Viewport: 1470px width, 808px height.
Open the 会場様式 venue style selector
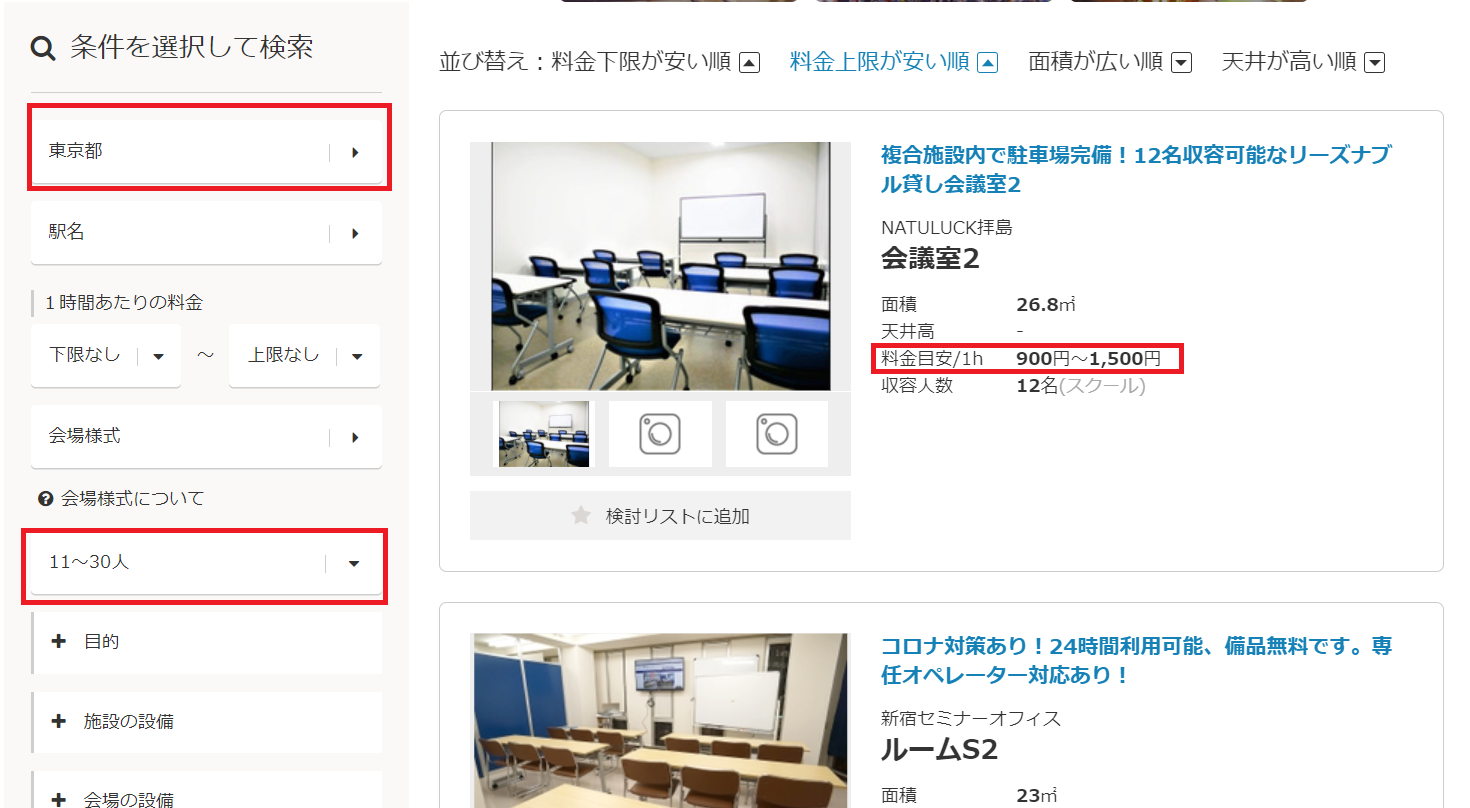[x=206, y=437]
